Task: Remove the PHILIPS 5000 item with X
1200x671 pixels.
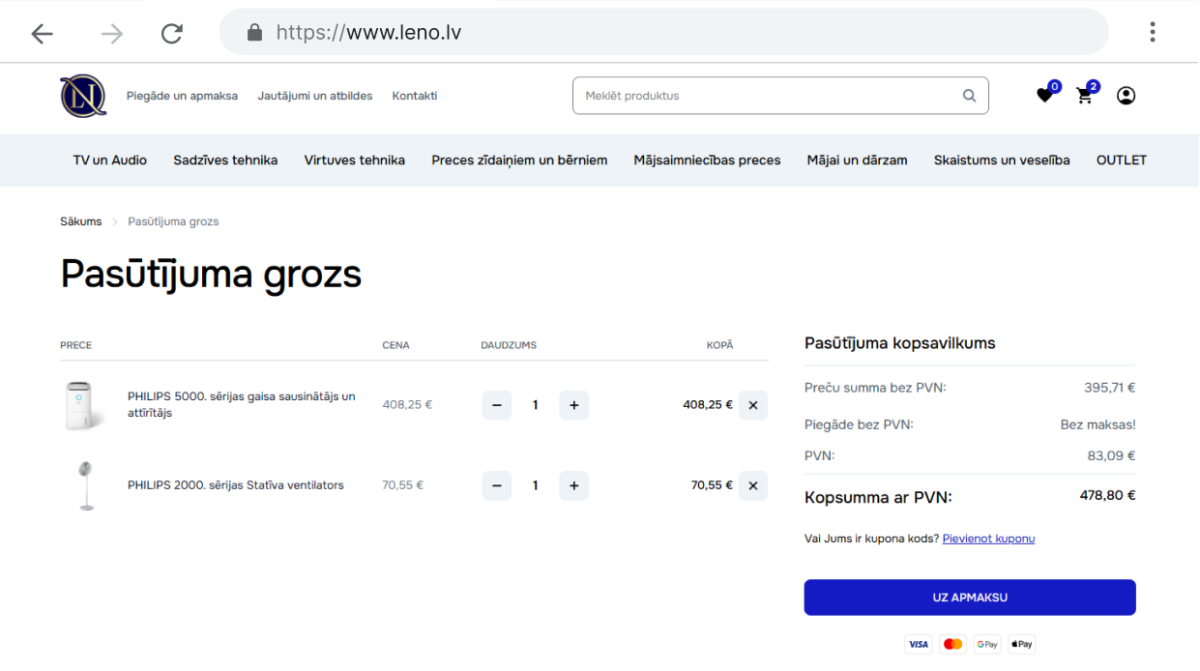Action: point(753,405)
